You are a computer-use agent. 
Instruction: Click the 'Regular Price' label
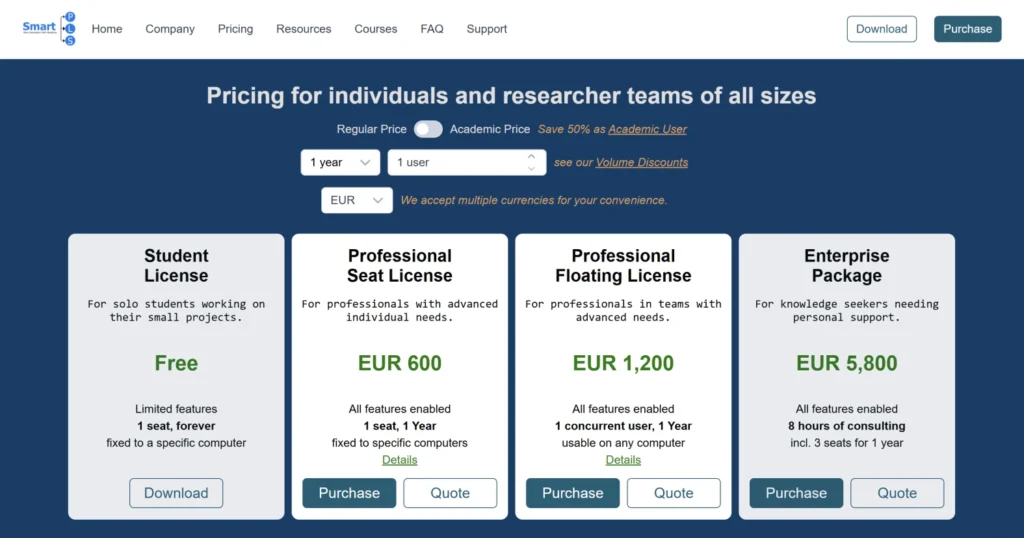(372, 129)
